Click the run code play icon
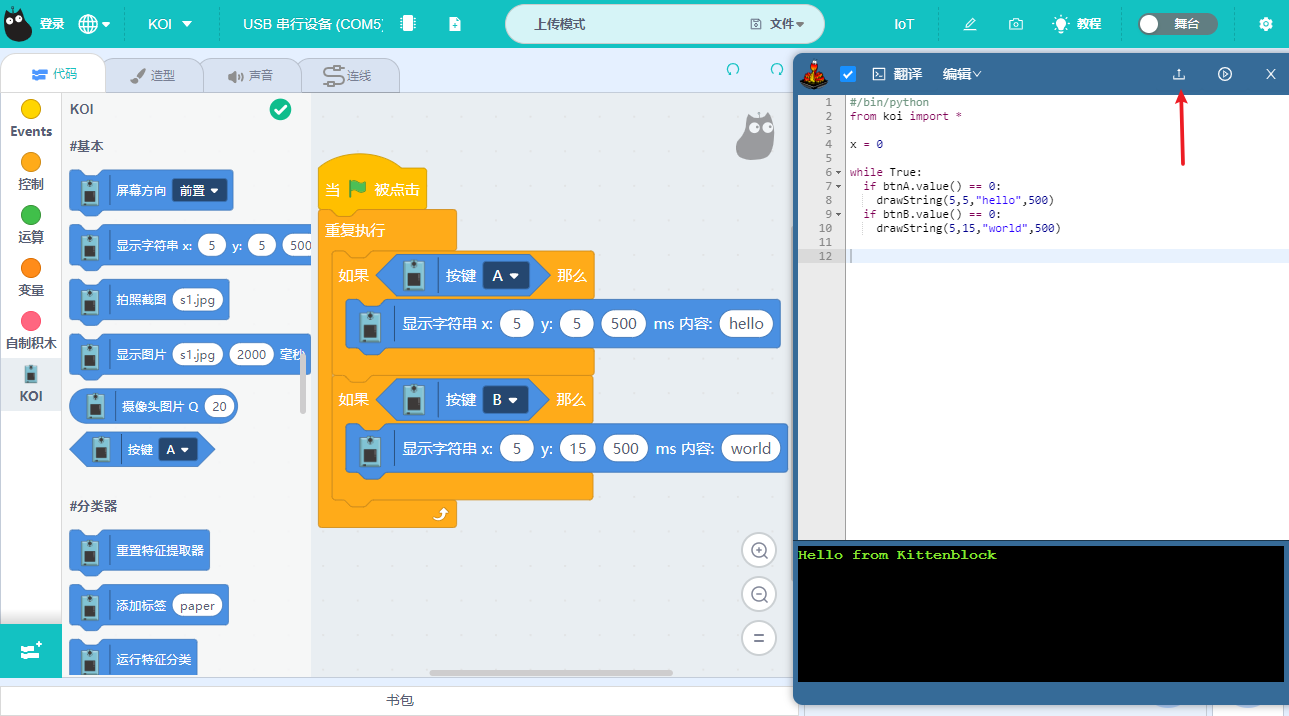Viewport: 1289px width, 716px height. point(1225,74)
